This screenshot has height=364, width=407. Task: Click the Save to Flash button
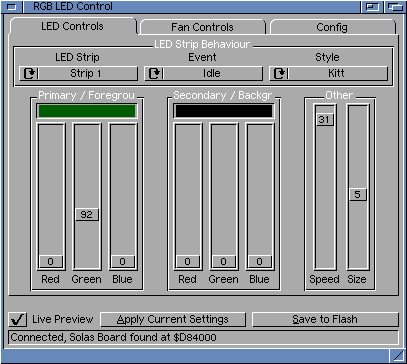point(325,319)
